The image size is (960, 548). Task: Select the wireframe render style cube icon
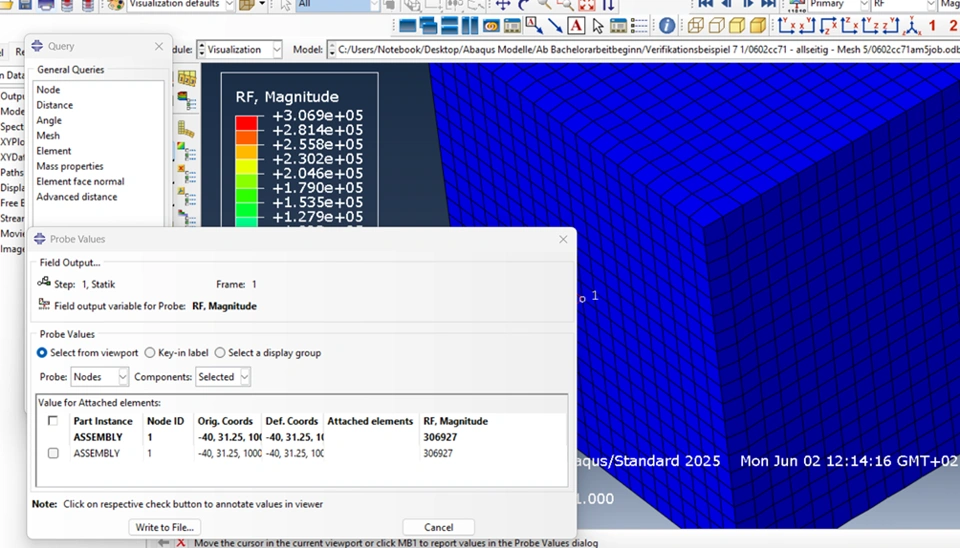pyautogui.click(x=696, y=26)
